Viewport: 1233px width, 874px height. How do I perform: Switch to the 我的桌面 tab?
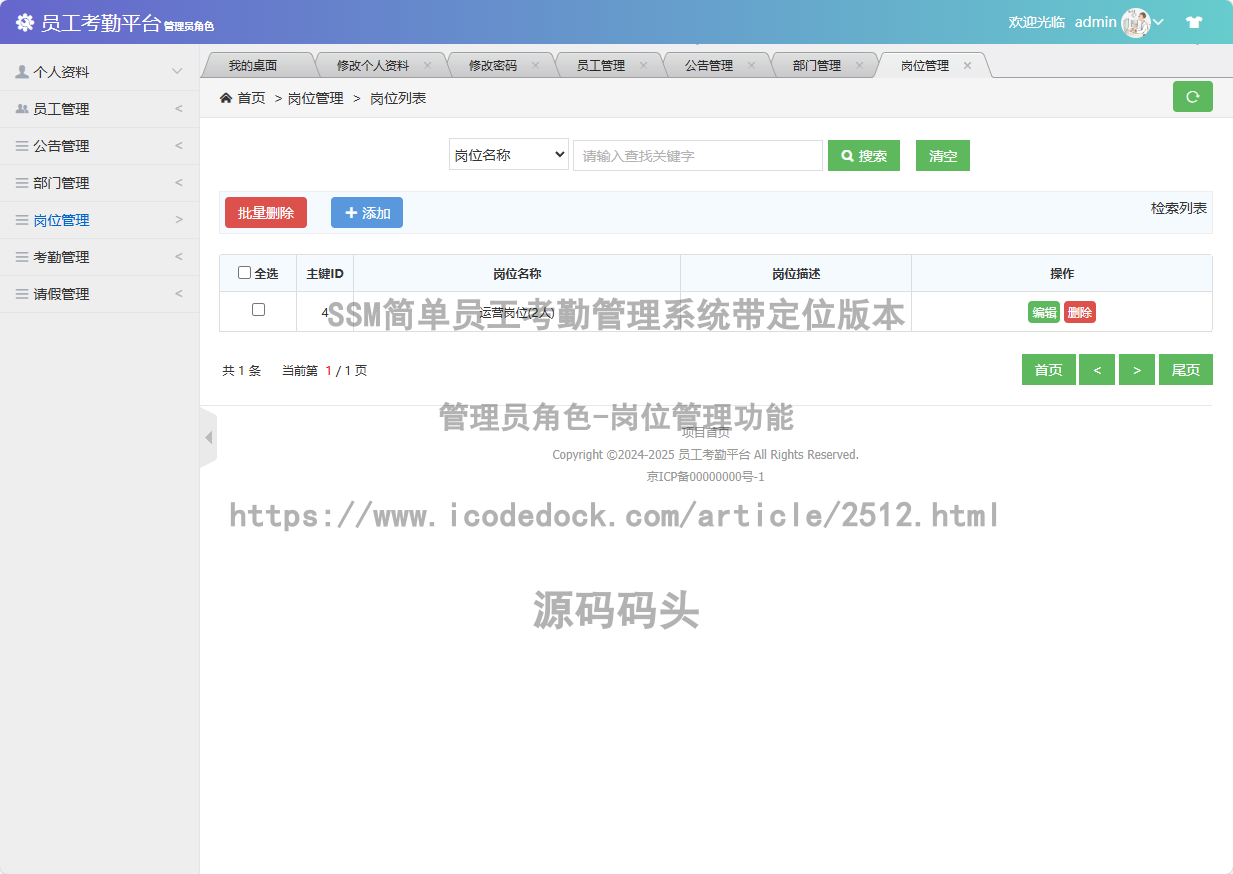pos(252,65)
